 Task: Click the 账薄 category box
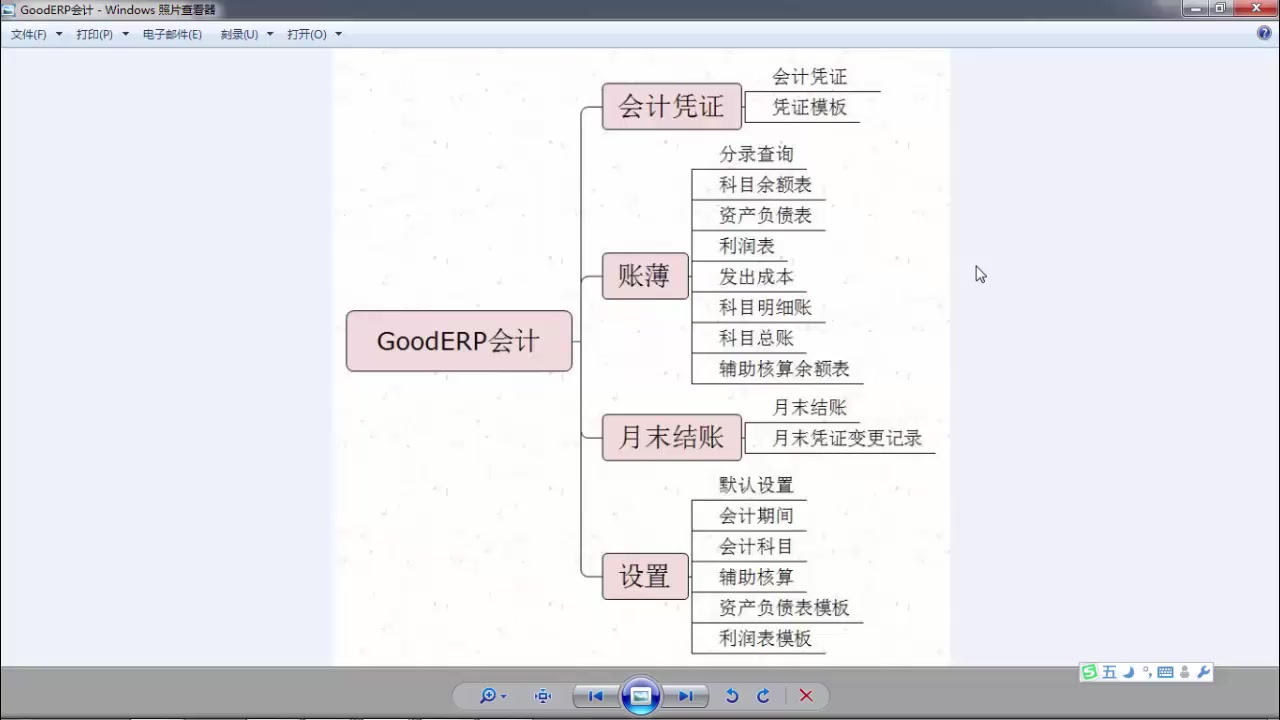point(645,276)
